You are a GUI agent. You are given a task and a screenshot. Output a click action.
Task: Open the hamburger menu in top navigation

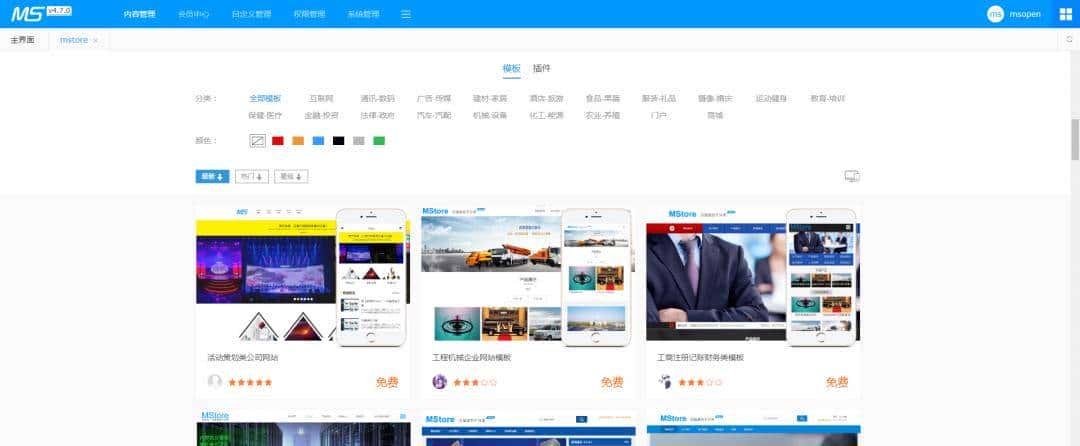point(406,14)
